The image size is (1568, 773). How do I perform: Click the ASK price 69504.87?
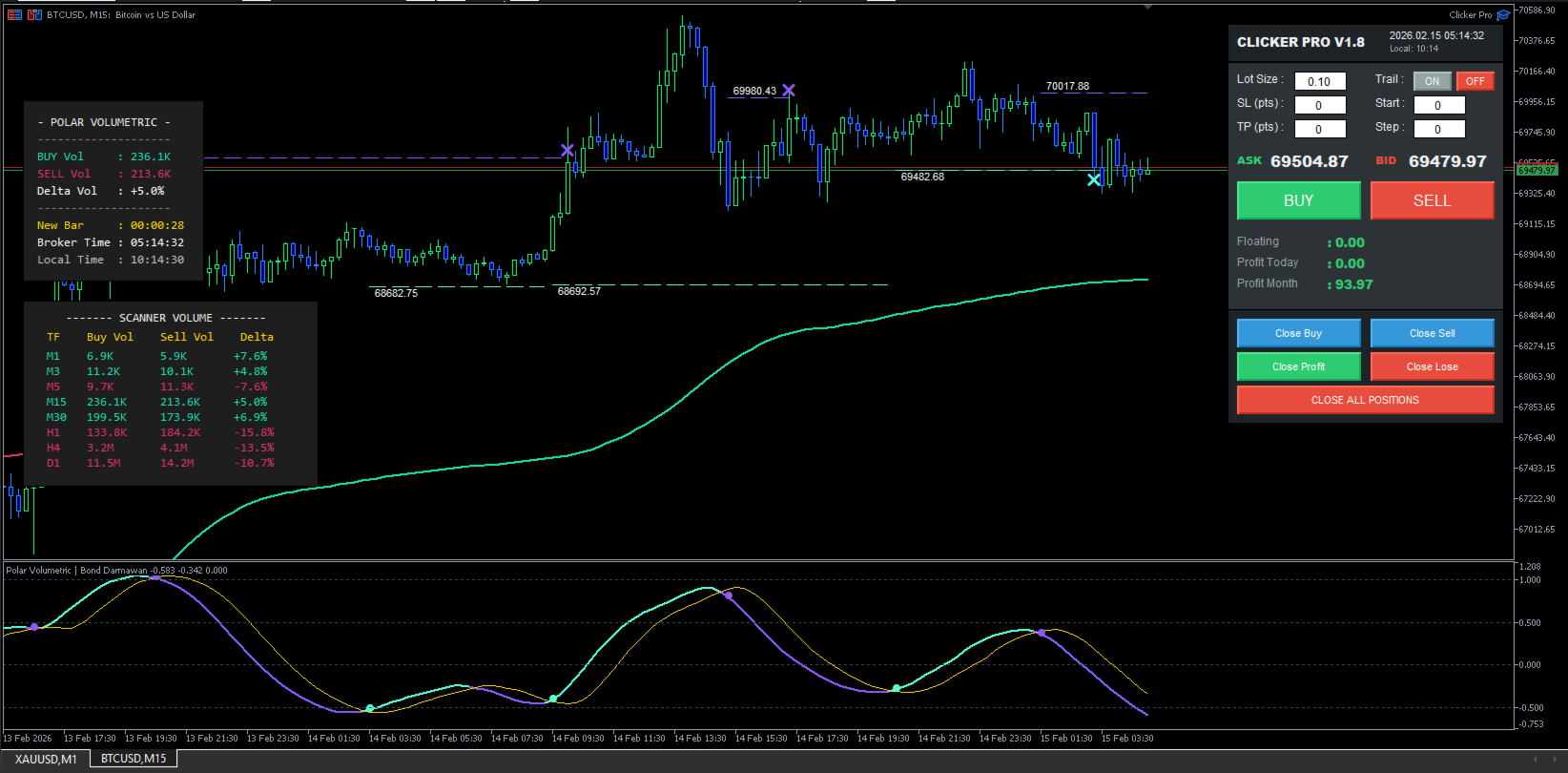click(x=1309, y=161)
